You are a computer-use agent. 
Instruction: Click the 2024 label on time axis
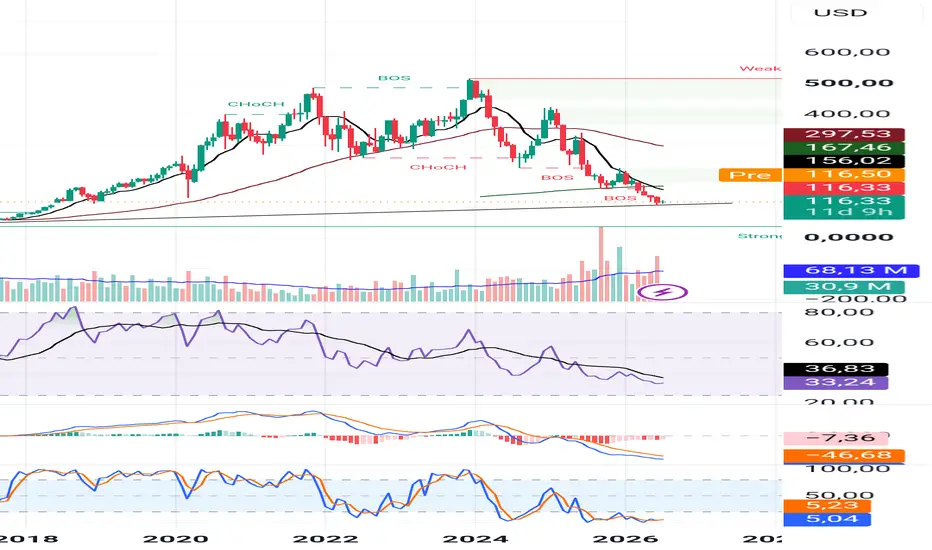476,539
